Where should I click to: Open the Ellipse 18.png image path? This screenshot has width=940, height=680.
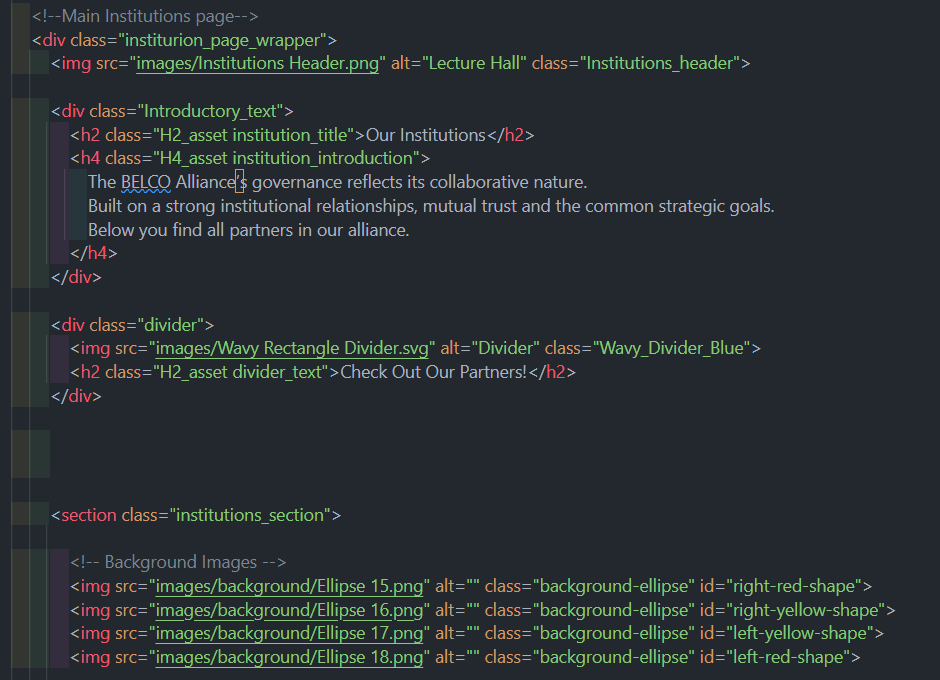coord(288,657)
